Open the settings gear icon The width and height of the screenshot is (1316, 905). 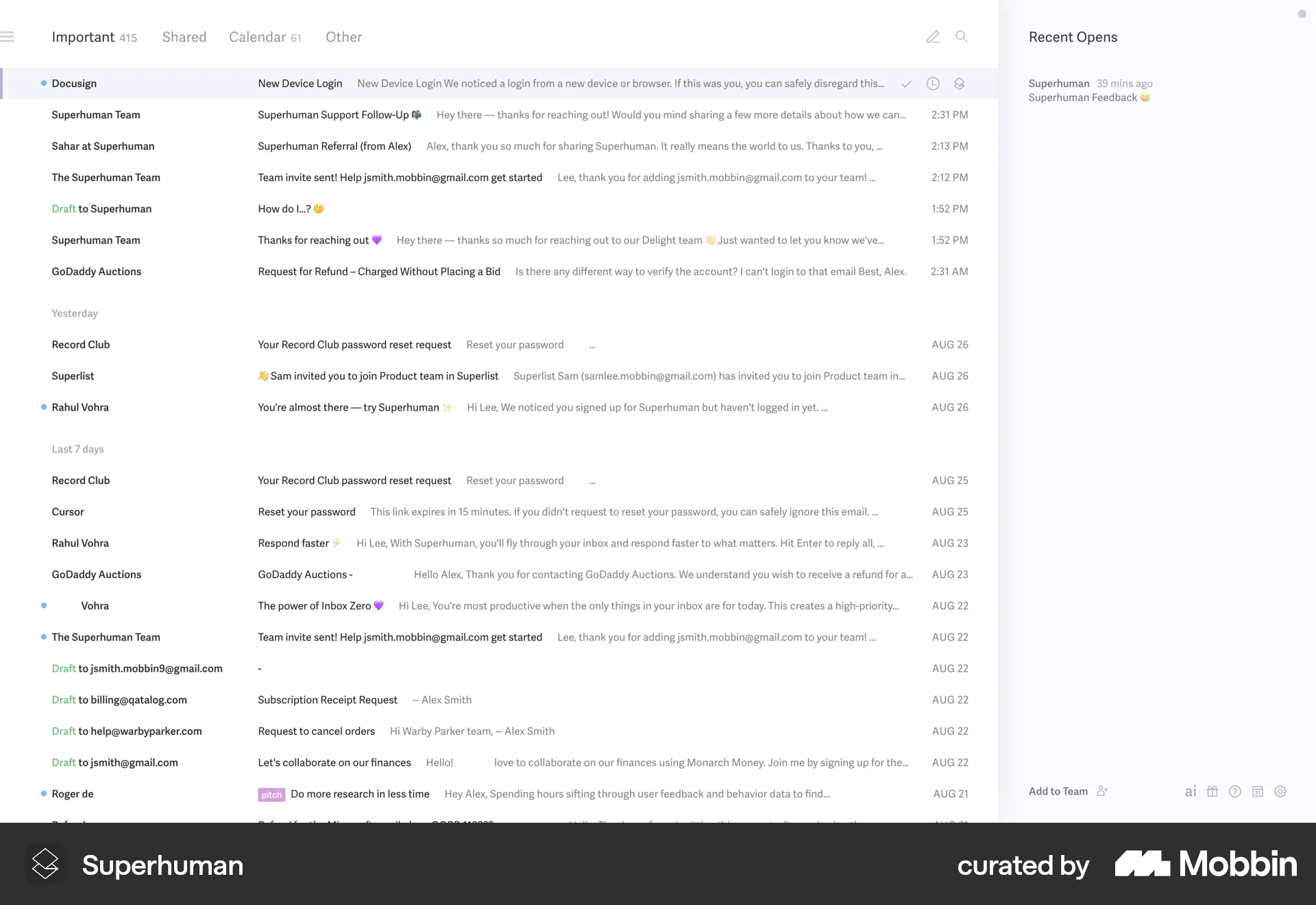[1280, 791]
